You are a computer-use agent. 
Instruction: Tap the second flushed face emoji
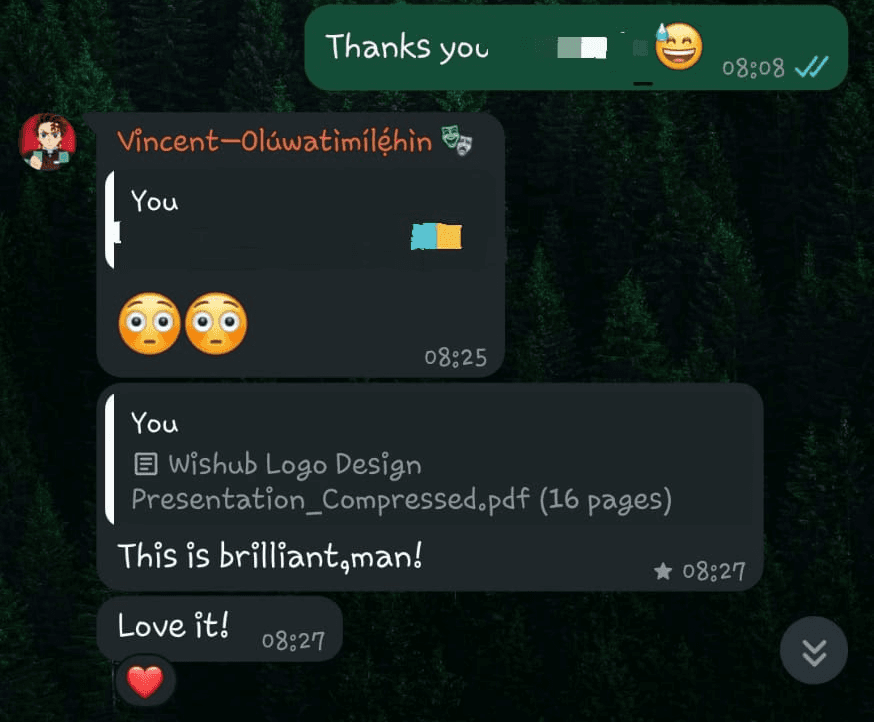pyautogui.click(x=216, y=323)
